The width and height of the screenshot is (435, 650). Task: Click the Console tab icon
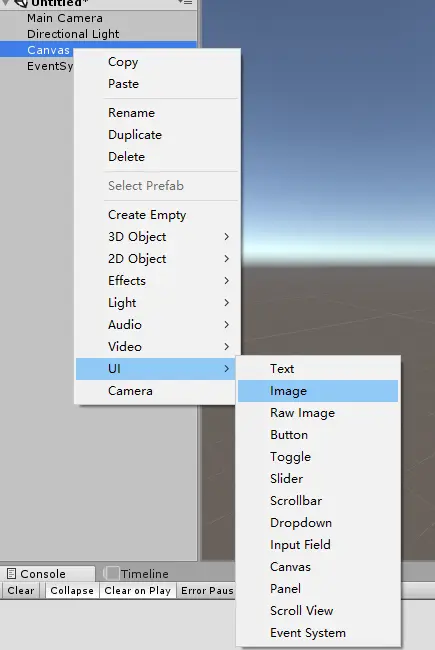pyautogui.click(x=12, y=574)
